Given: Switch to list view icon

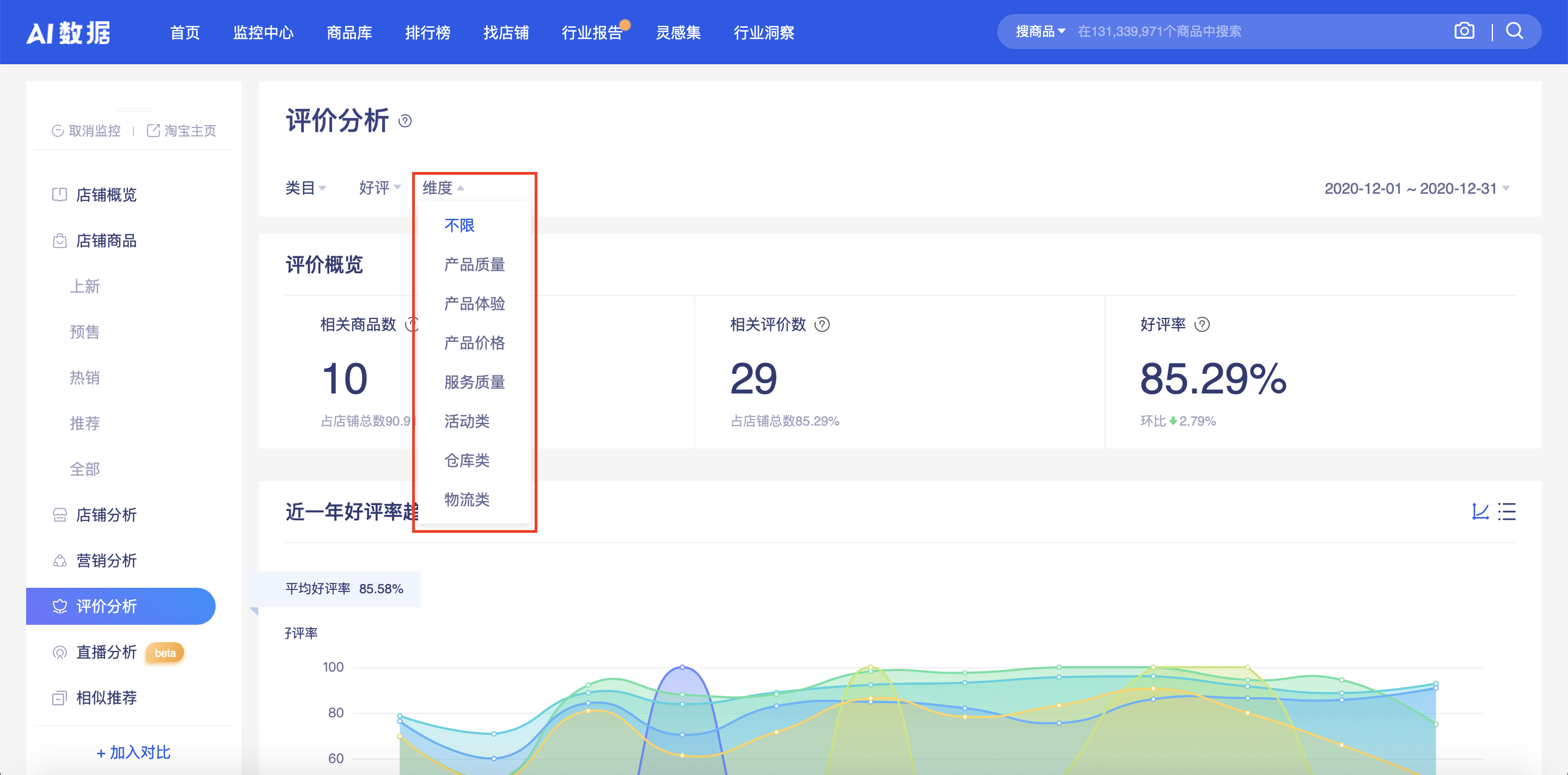Looking at the screenshot, I should click(1506, 512).
